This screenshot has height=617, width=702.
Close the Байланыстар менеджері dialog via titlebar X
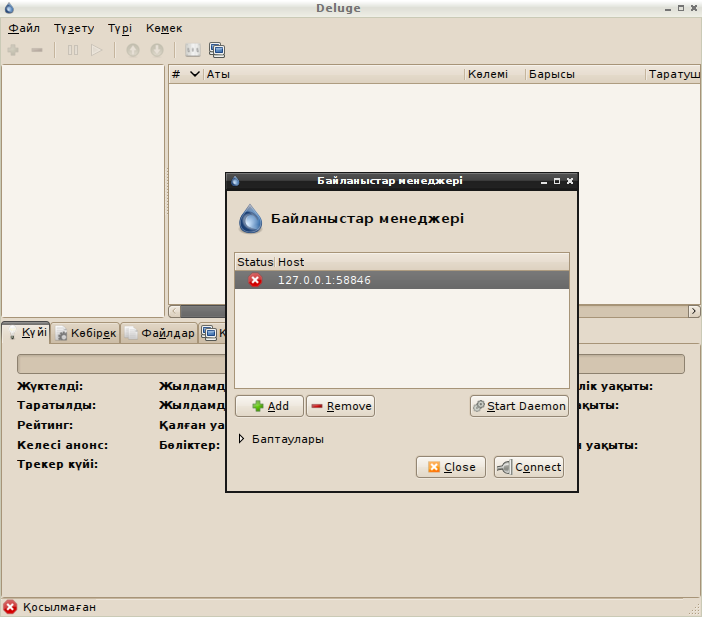click(x=569, y=181)
